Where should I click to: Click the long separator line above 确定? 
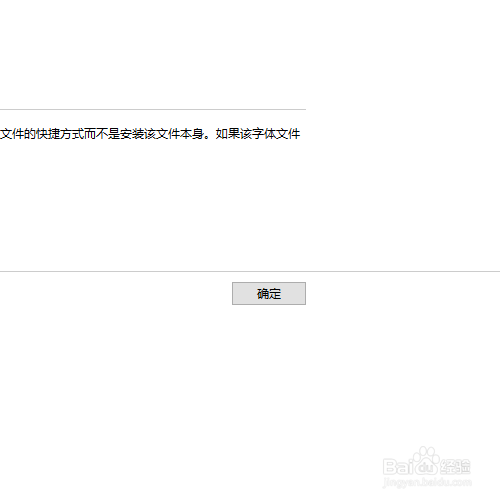click(x=250, y=271)
